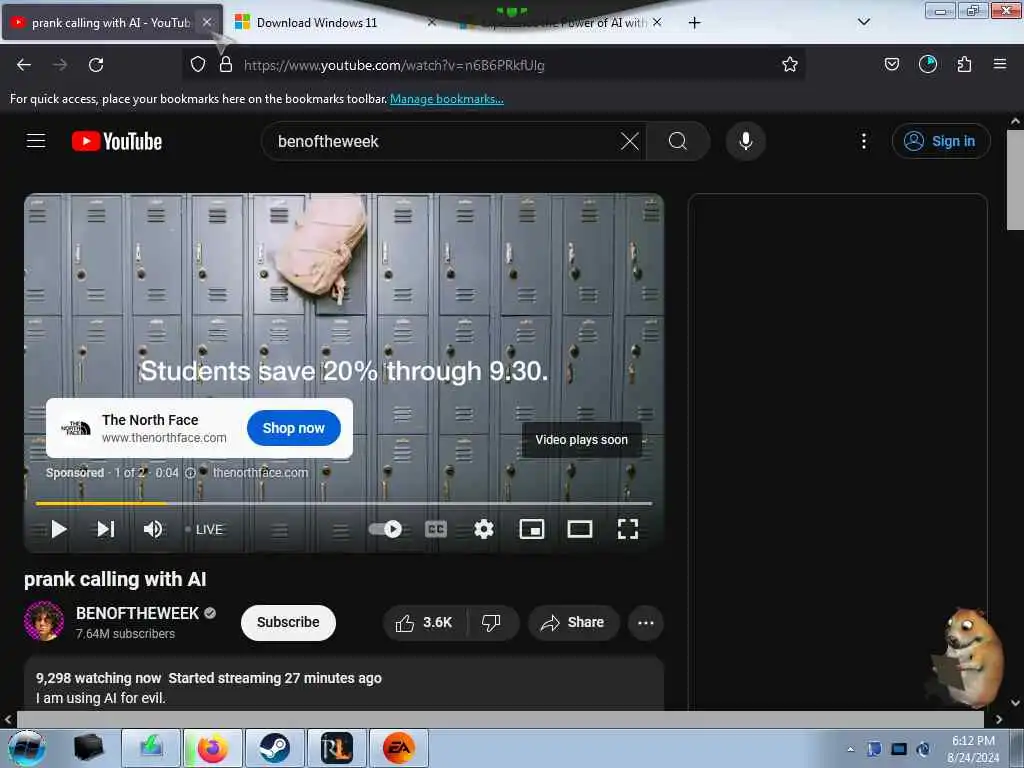Click the ad info icon beside 0:04
The width and height of the screenshot is (1024, 768).
tap(190, 473)
